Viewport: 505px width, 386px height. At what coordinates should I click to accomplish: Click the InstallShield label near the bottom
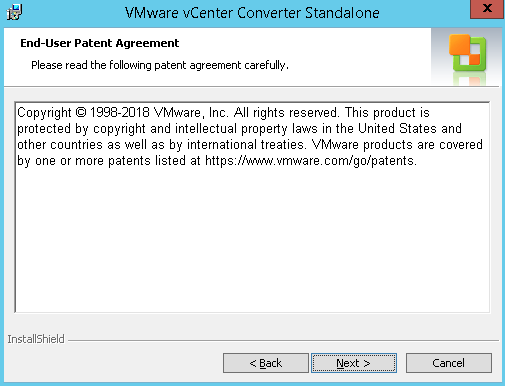coord(36,339)
